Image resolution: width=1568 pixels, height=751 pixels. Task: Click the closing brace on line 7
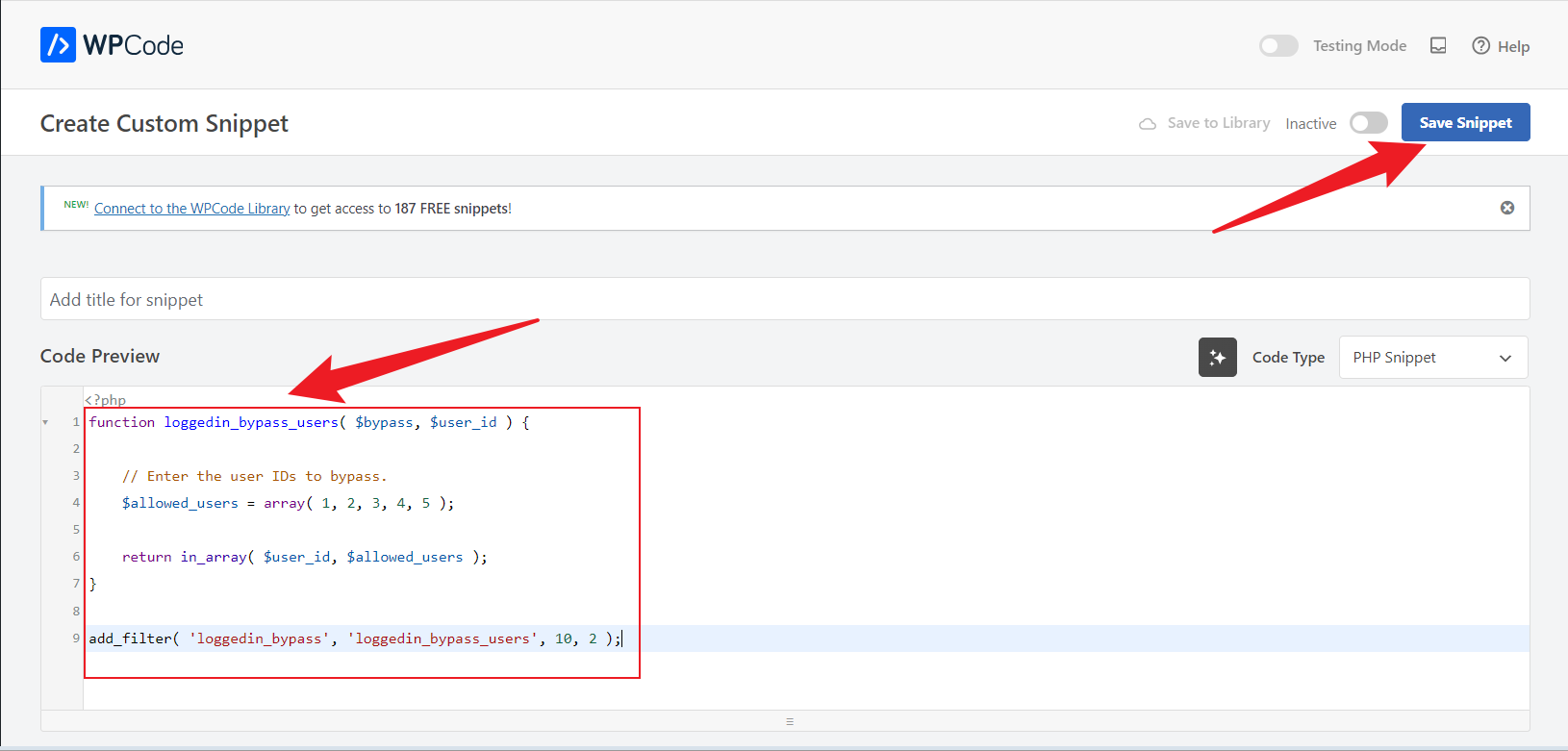pos(93,584)
